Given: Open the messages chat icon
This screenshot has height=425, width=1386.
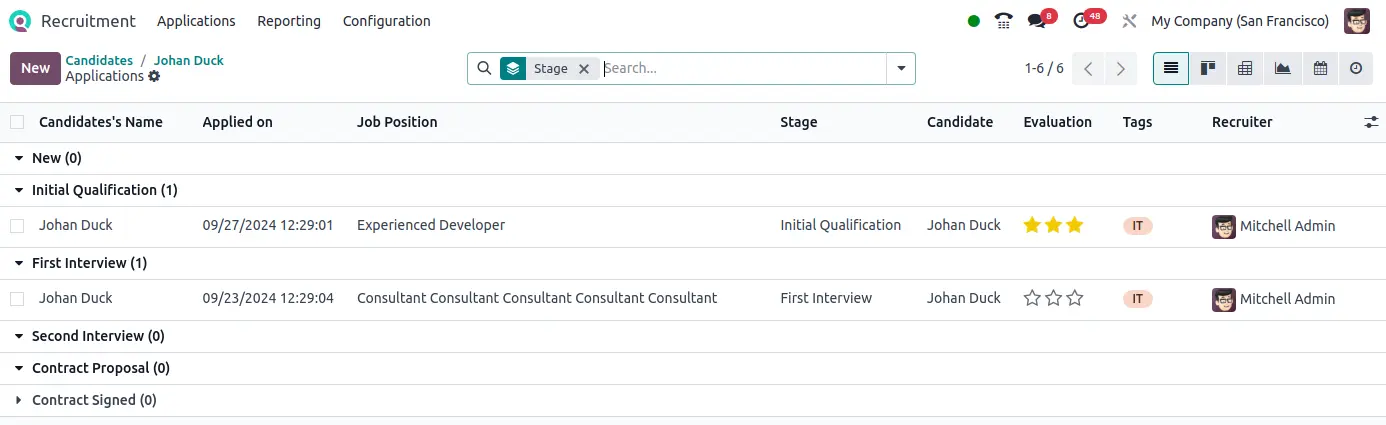Looking at the screenshot, I should 1037,21.
